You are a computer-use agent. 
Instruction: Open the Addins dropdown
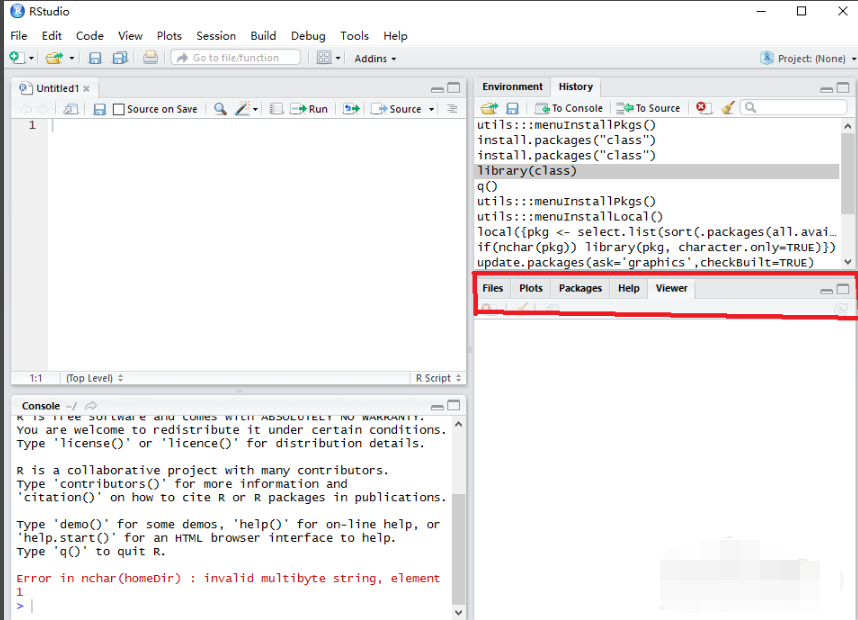coord(375,58)
